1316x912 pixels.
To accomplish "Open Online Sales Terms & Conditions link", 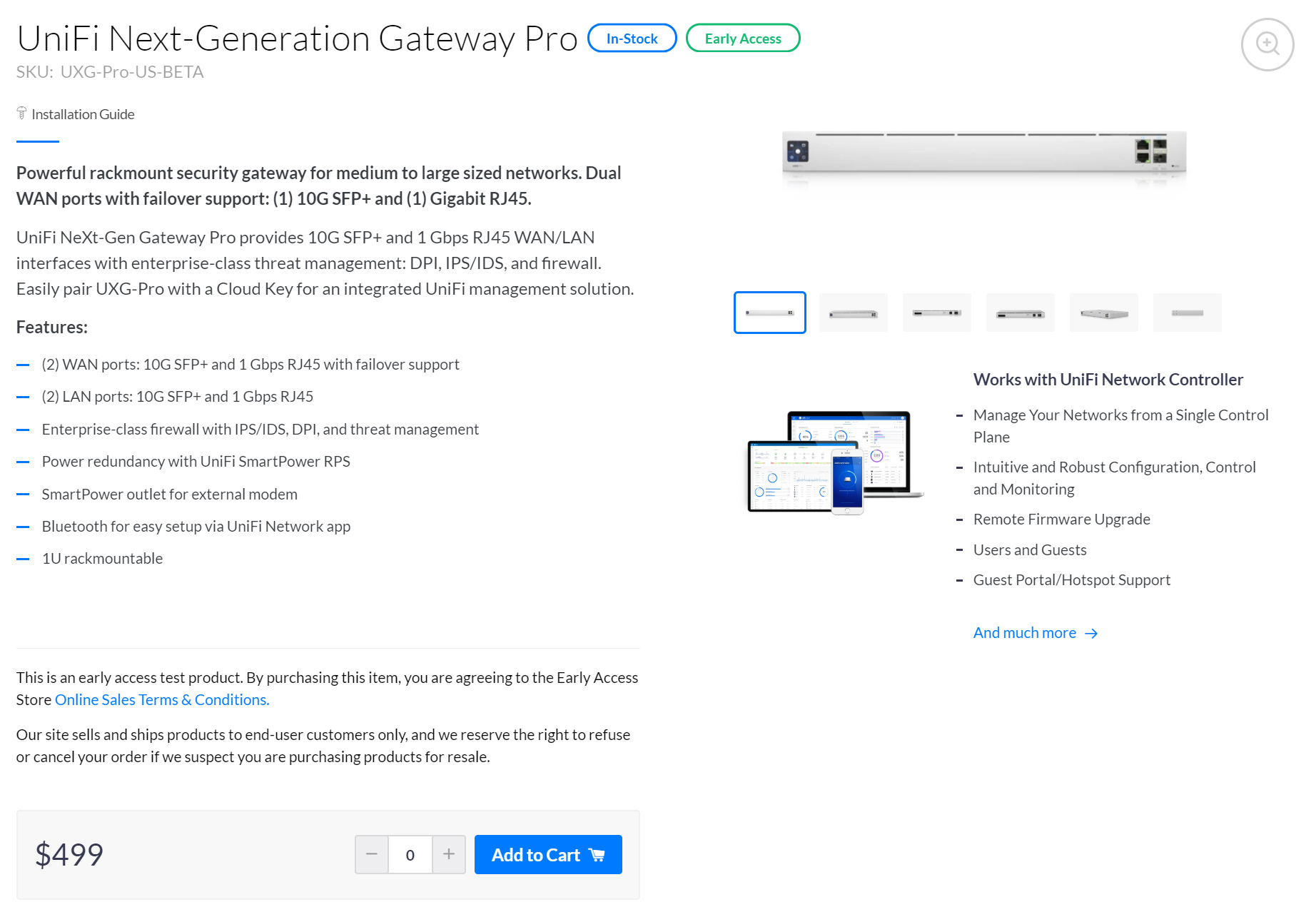I will 162,700.
